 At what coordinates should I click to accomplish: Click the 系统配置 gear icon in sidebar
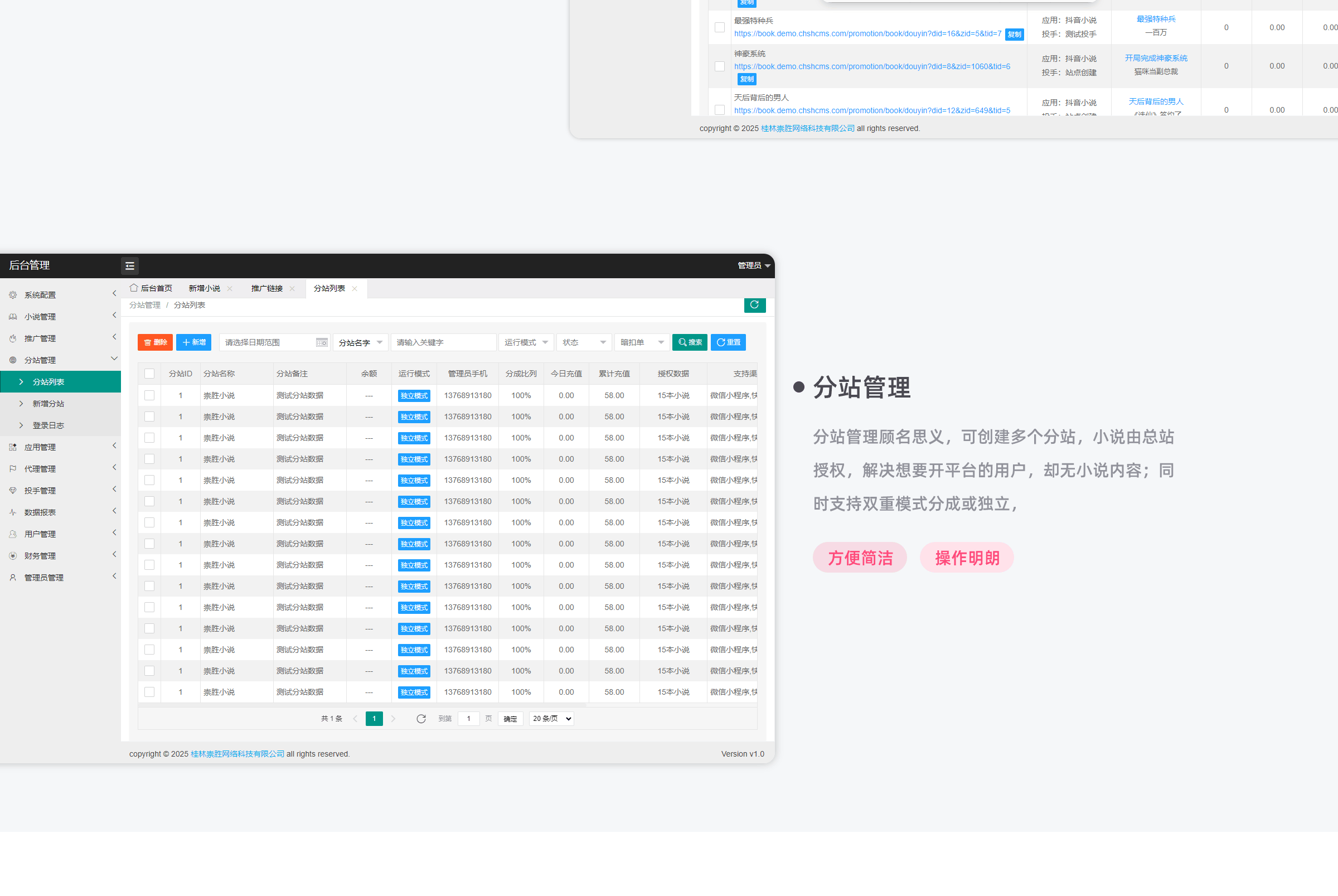pos(13,295)
